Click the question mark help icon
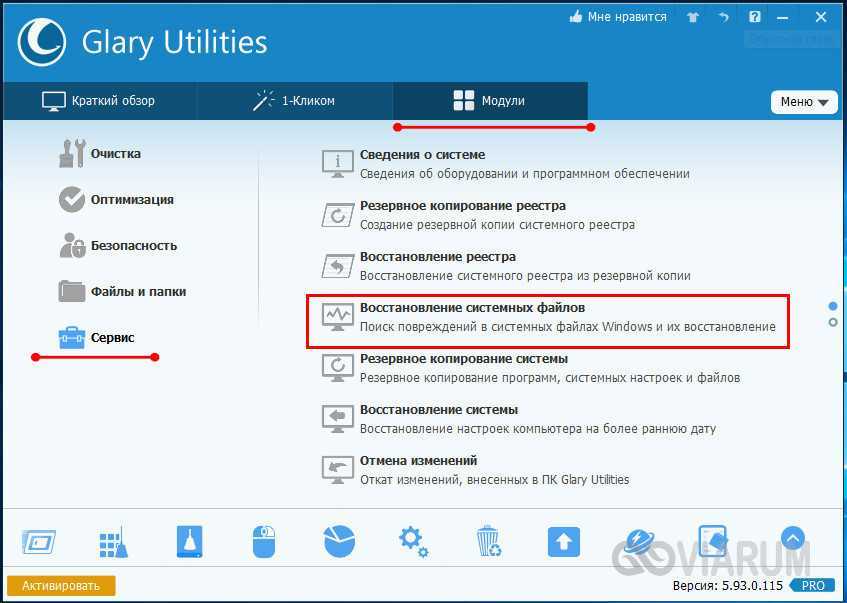Viewport: 847px width, 603px height. [755, 17]
